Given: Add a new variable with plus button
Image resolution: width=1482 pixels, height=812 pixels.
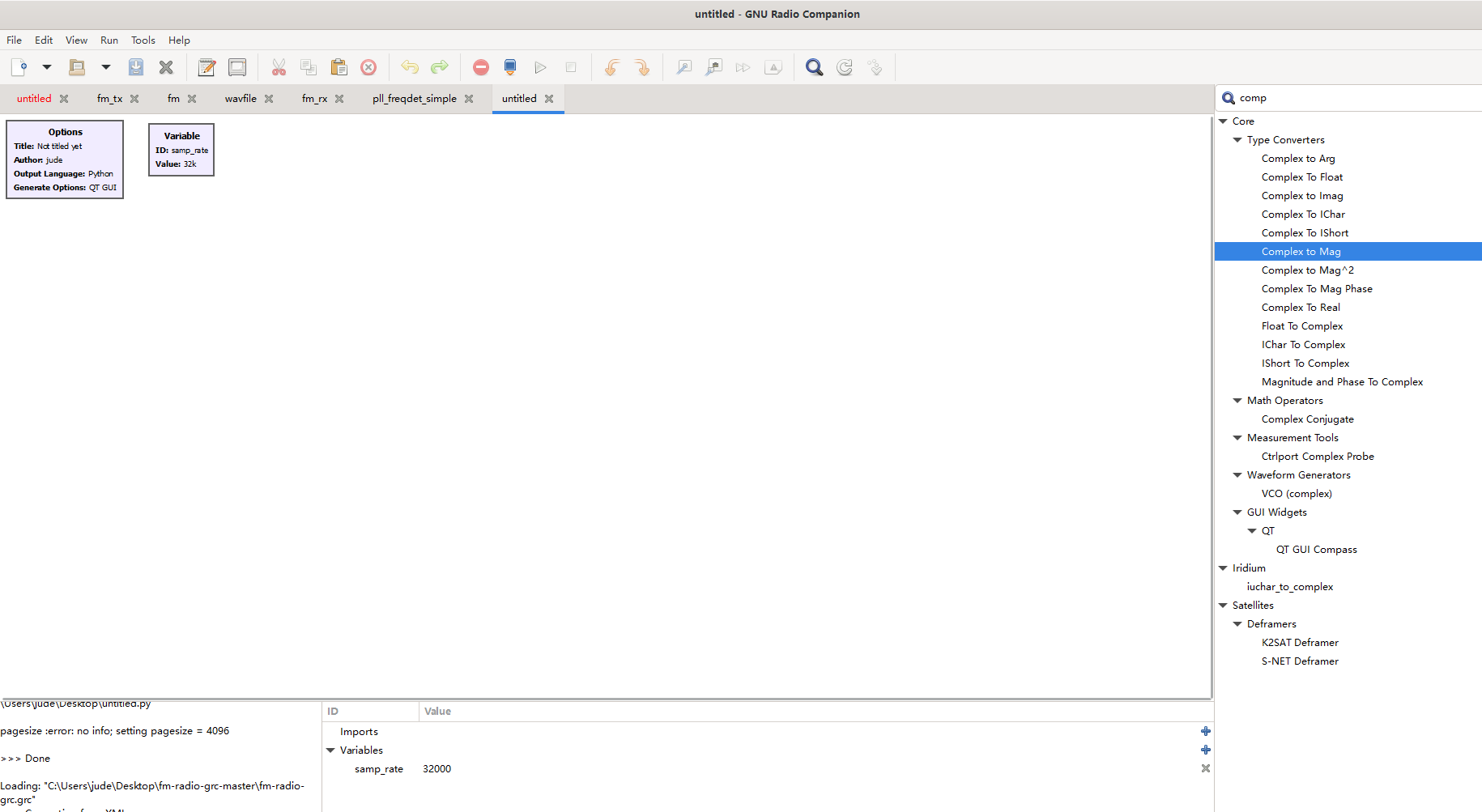Looking at the screenshot, I should tap(1206, 750).
